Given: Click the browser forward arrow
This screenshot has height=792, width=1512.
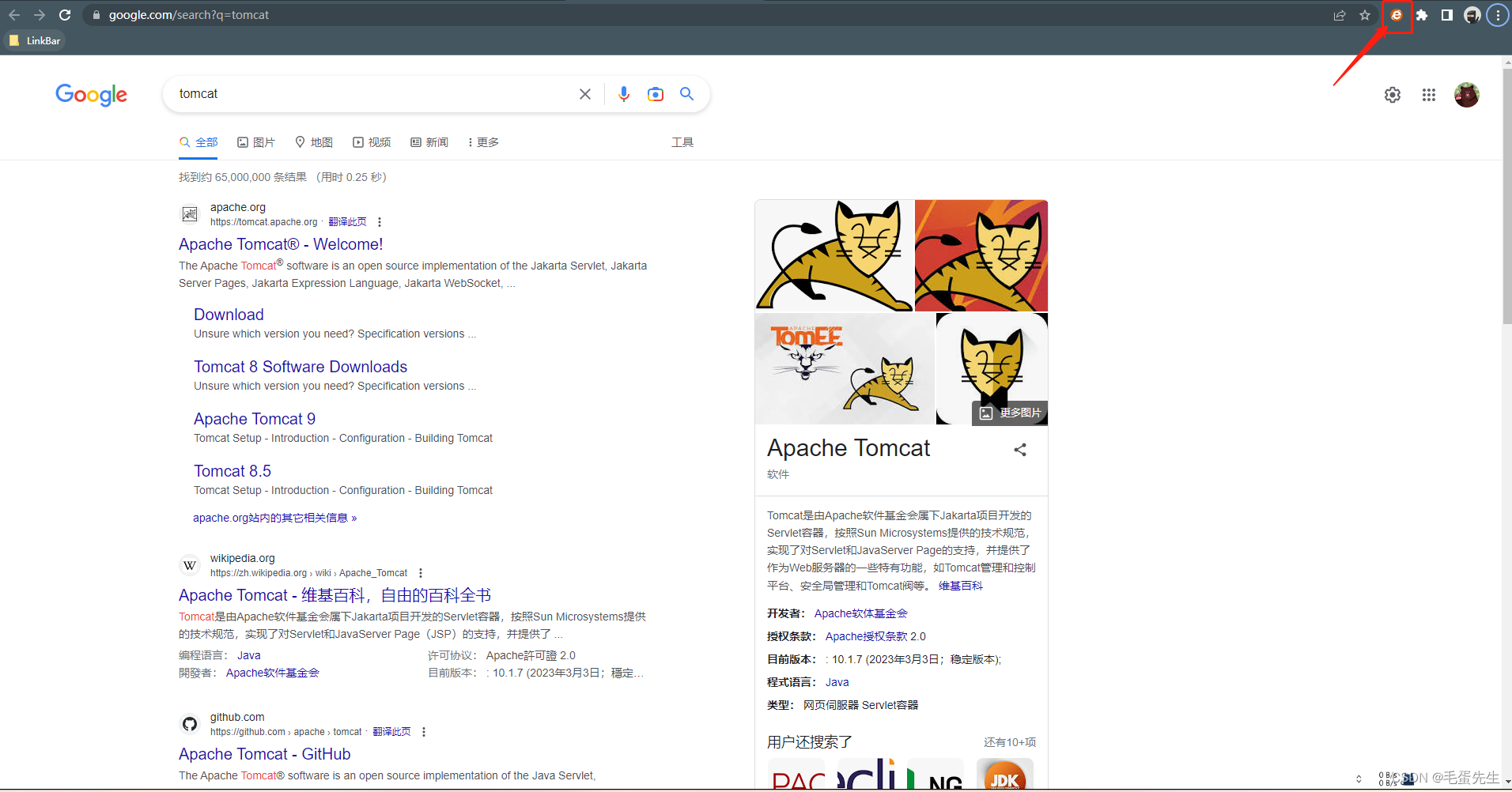Looking at the screenshot, I should point(40,15).
